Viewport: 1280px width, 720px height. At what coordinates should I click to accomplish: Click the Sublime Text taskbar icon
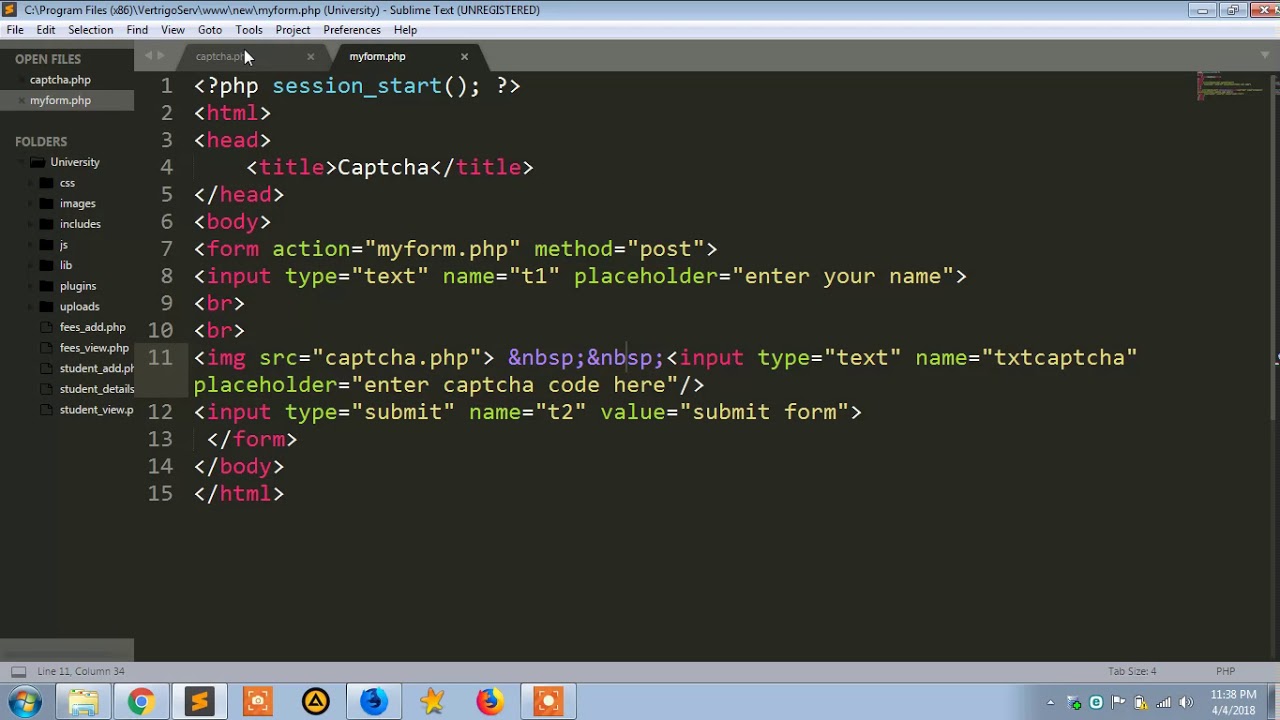(199, 702)
